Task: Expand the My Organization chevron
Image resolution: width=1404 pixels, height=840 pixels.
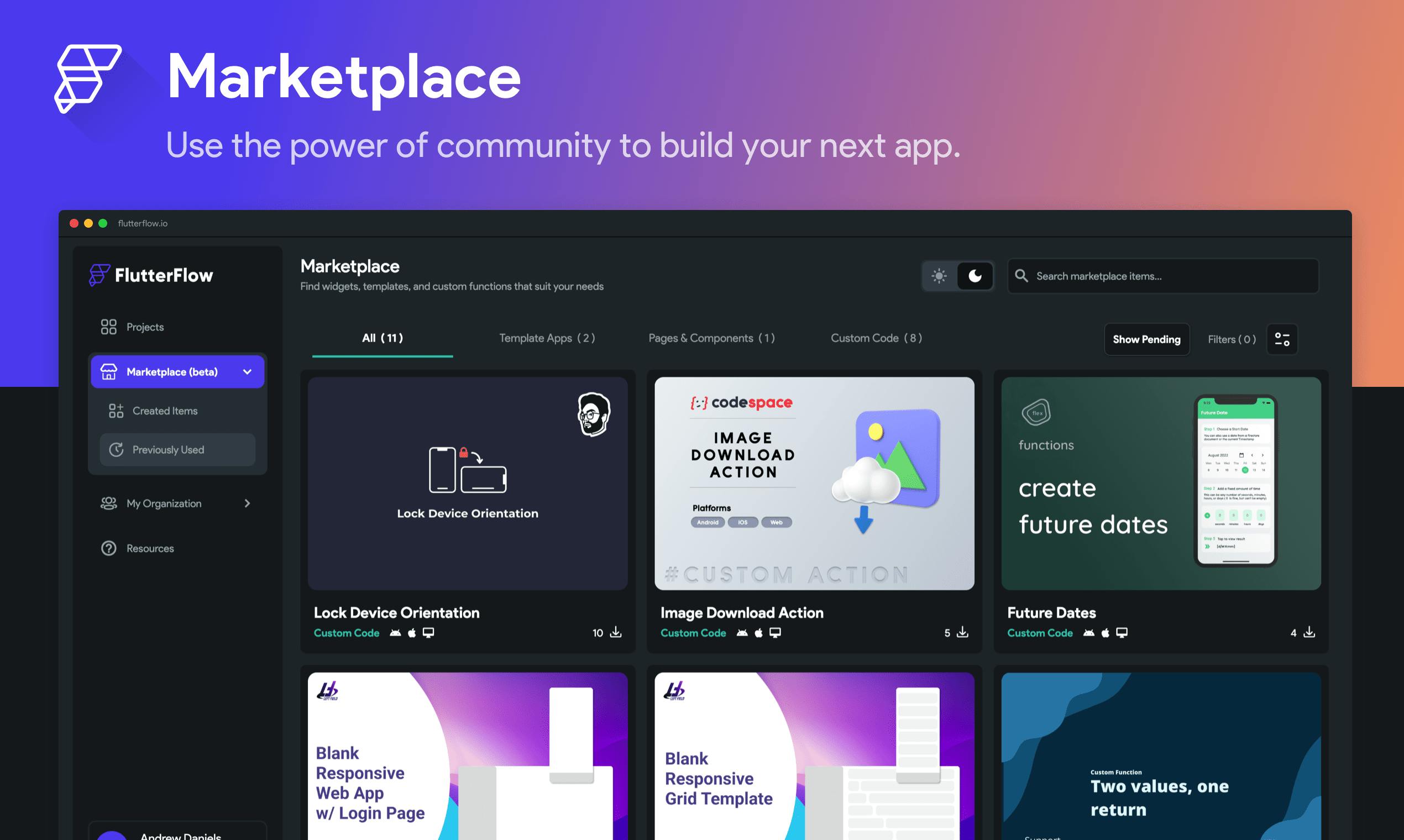Action: 248,503
